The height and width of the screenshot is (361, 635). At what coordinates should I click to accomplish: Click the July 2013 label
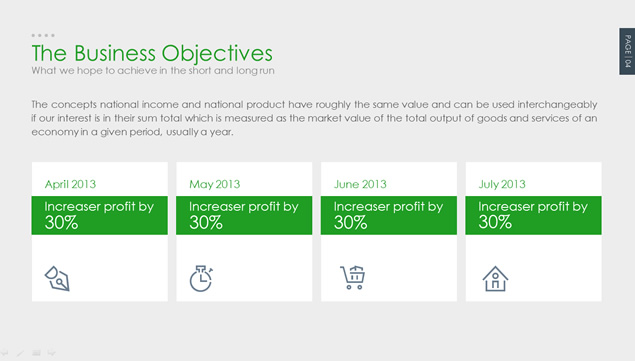click(502, 184)
